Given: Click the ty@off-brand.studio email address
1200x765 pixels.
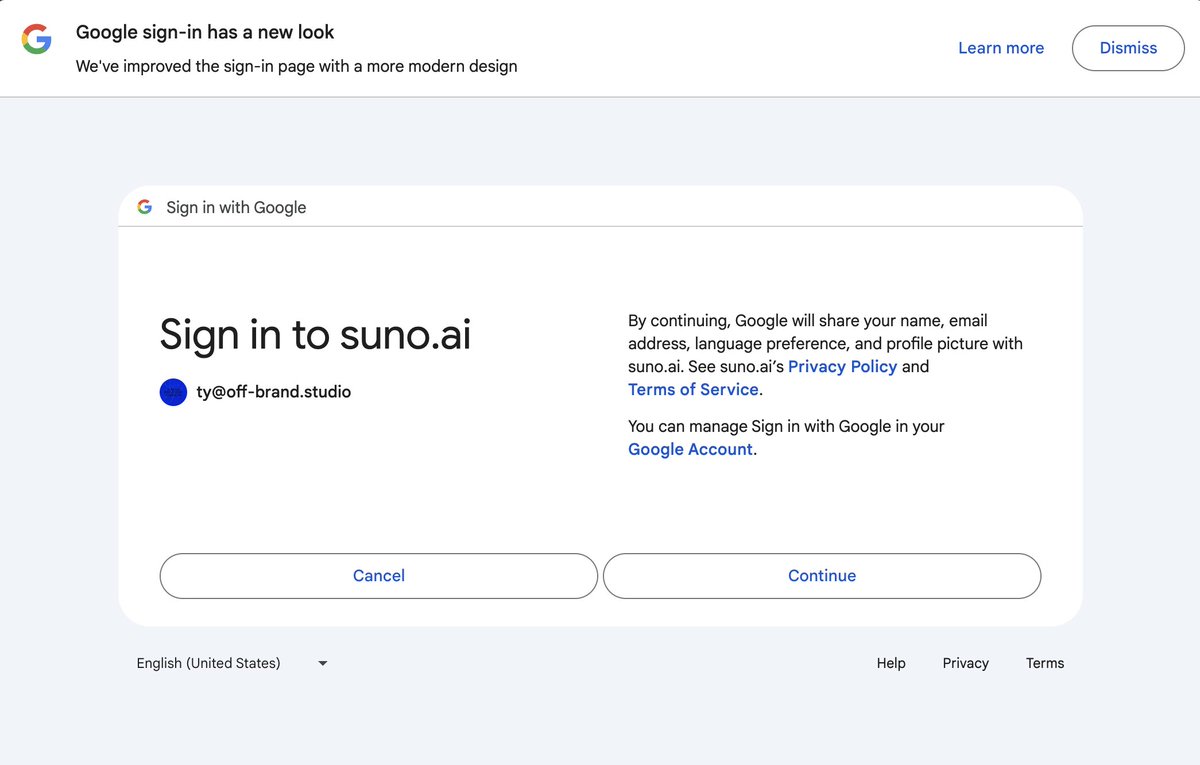Looking at the screenshot, I should 274,392.
